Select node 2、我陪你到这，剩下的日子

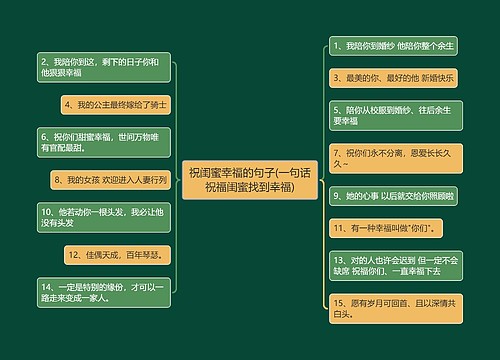[104, 67]
